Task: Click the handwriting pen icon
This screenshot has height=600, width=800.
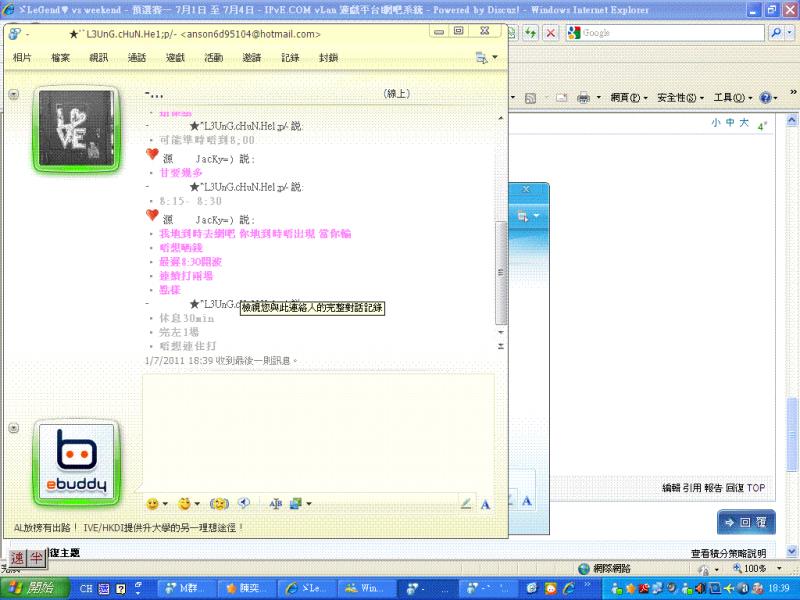Action: click(x=465, y=504)
